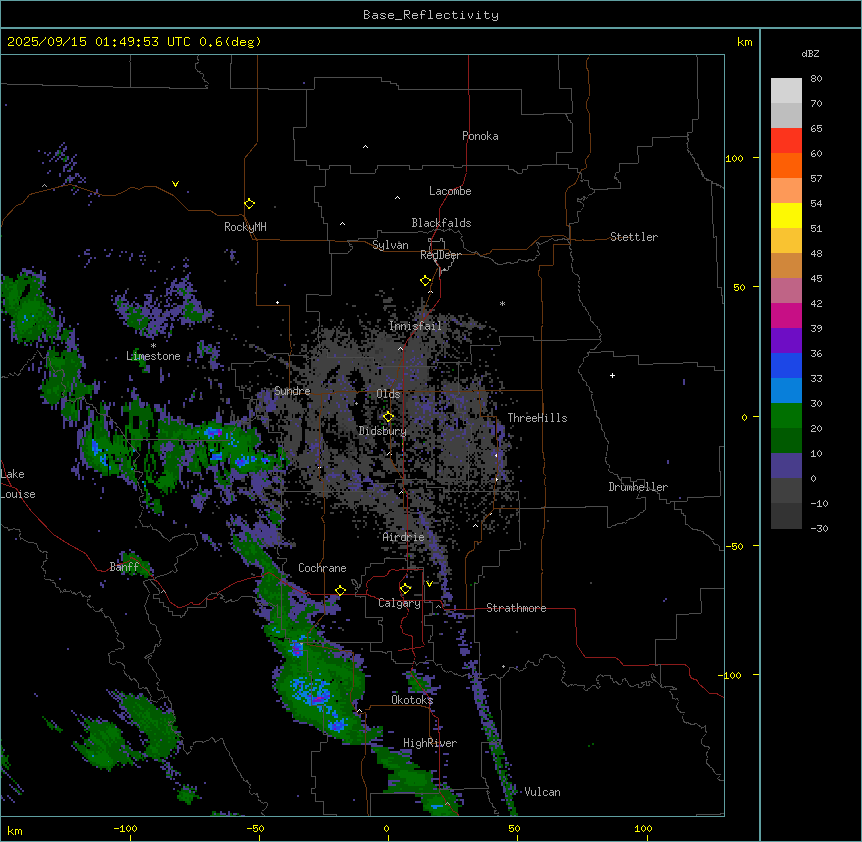Click the yellow diamond marker below Cochrane

(340, 591)
